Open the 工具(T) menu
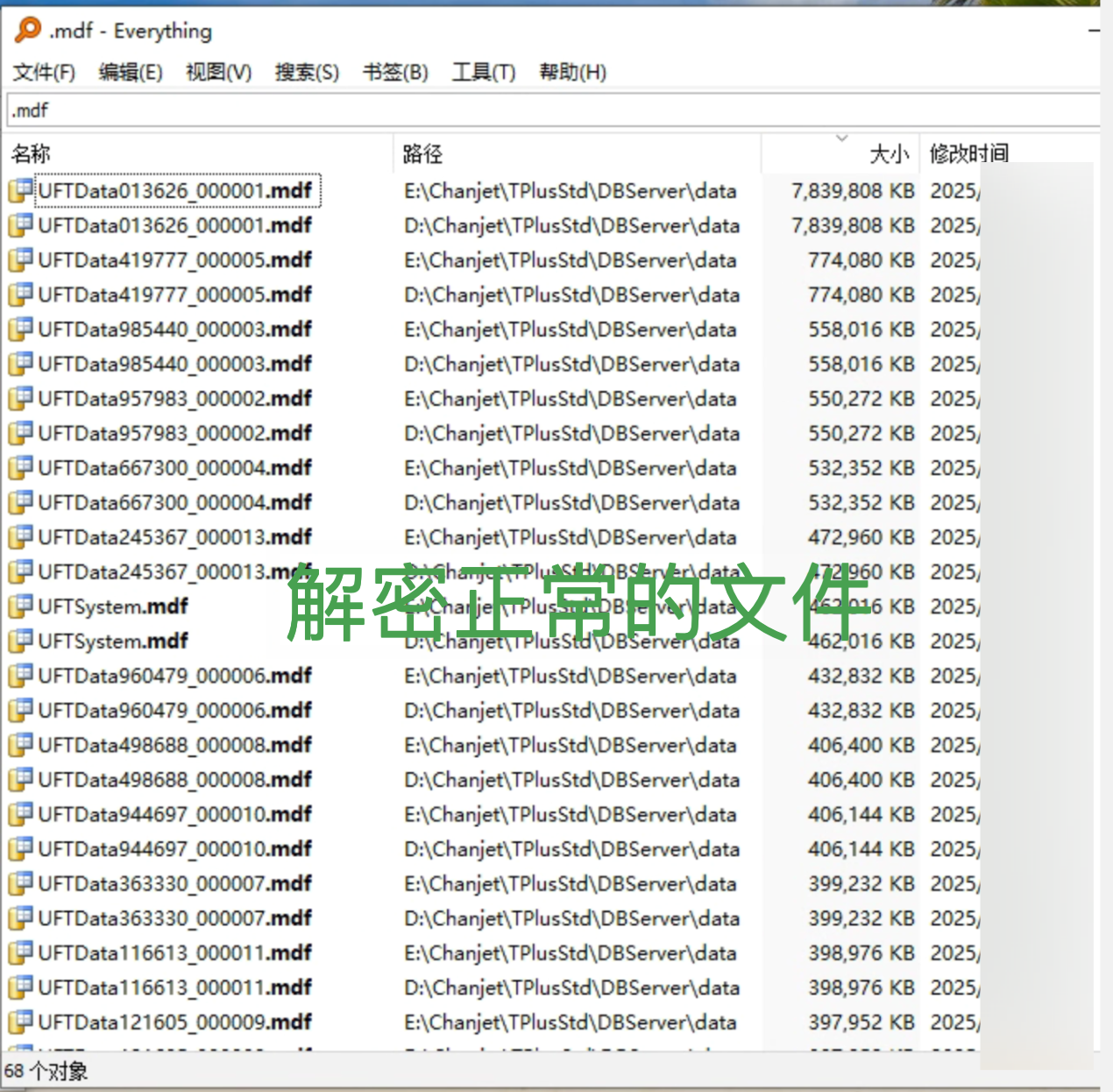Image resolution: width=1113 pixels, height=1092 pixels. click(x=483, y=72)
